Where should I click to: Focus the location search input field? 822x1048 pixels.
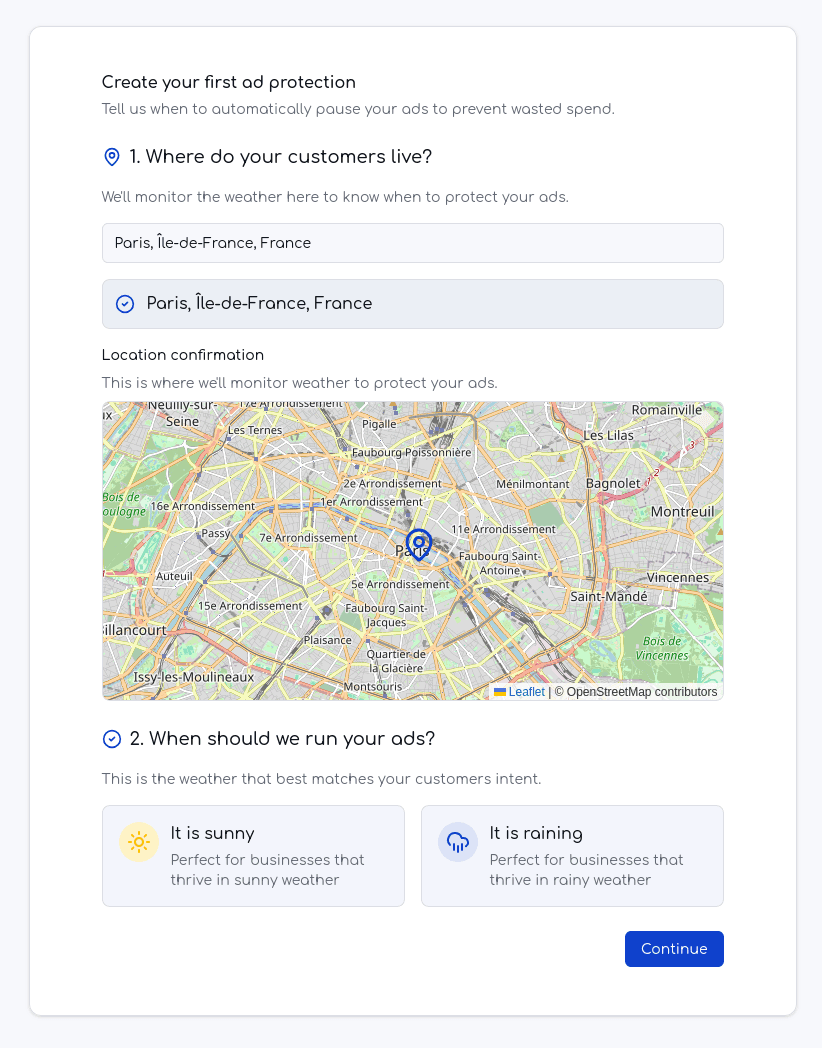412,243
